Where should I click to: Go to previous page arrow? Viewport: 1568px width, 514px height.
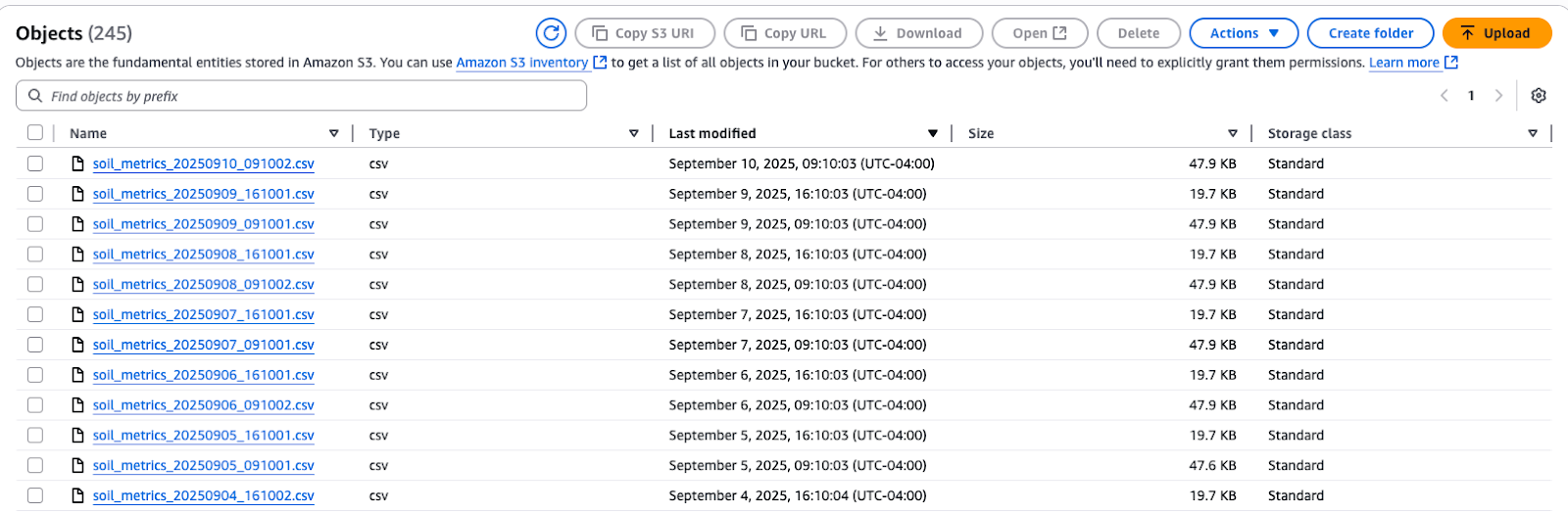point(1445,96)
